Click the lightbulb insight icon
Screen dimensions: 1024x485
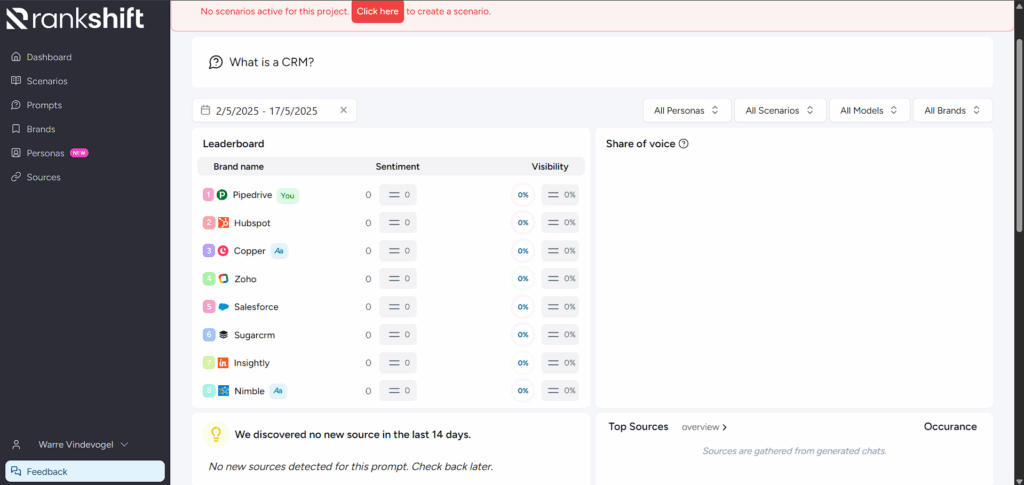pos(215,434)
